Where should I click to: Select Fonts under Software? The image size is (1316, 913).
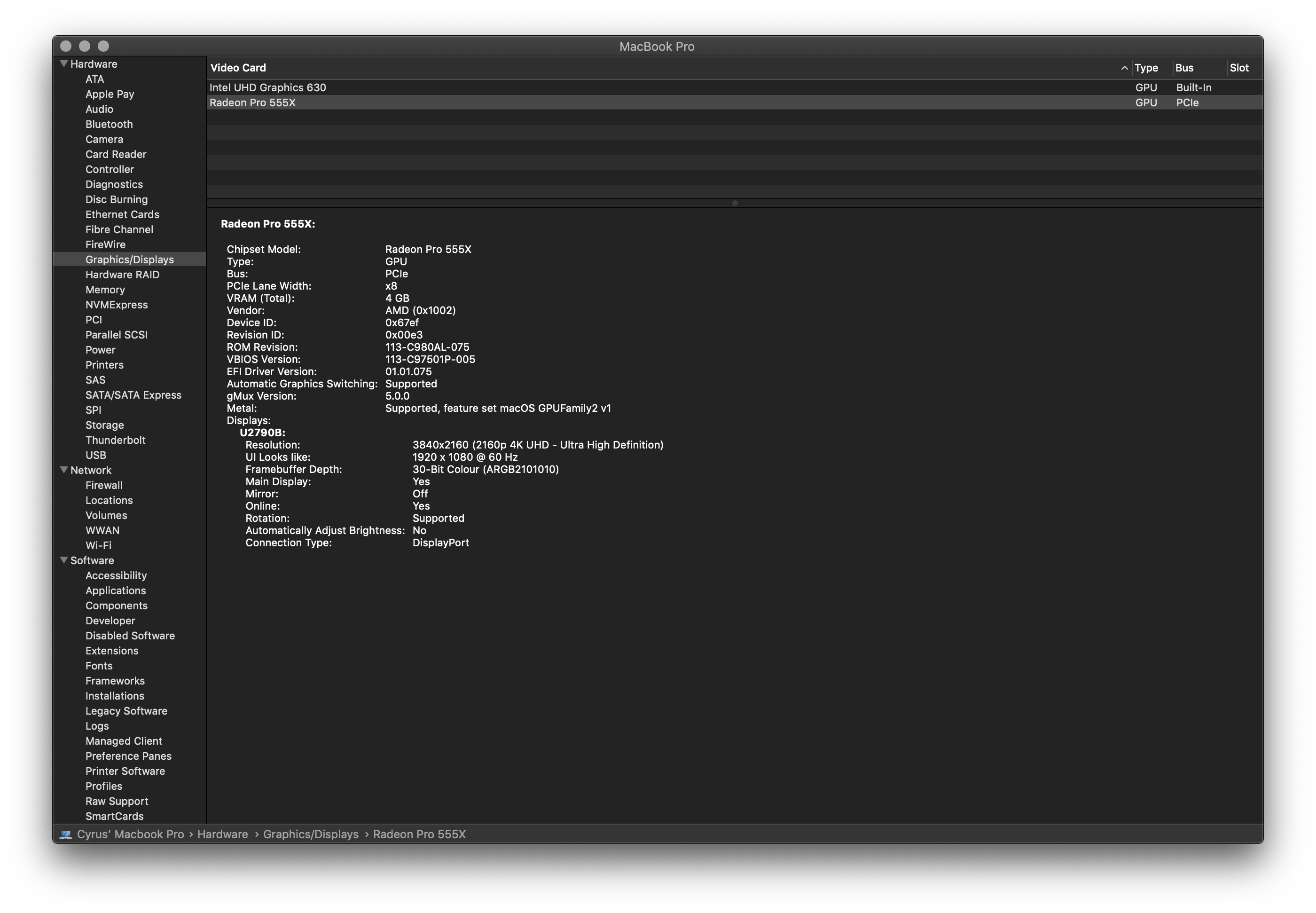pyautogui.click(x=98, y=666)
